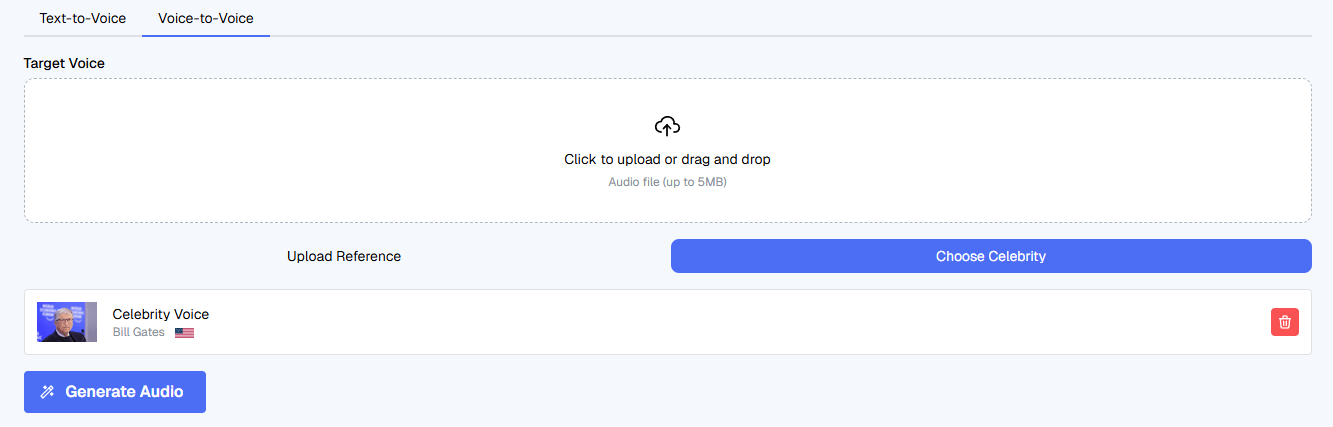1333x427 pixels.
Task: Select the Voice-to-Voice tab
Action: click(206, 18)
